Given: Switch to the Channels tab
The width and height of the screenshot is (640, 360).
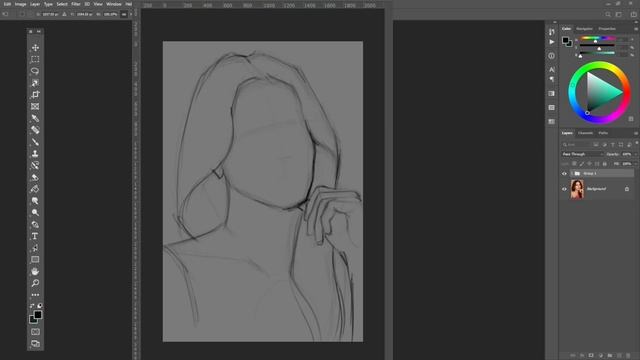Looking at the screenshot, I should [x=585, y=133].
